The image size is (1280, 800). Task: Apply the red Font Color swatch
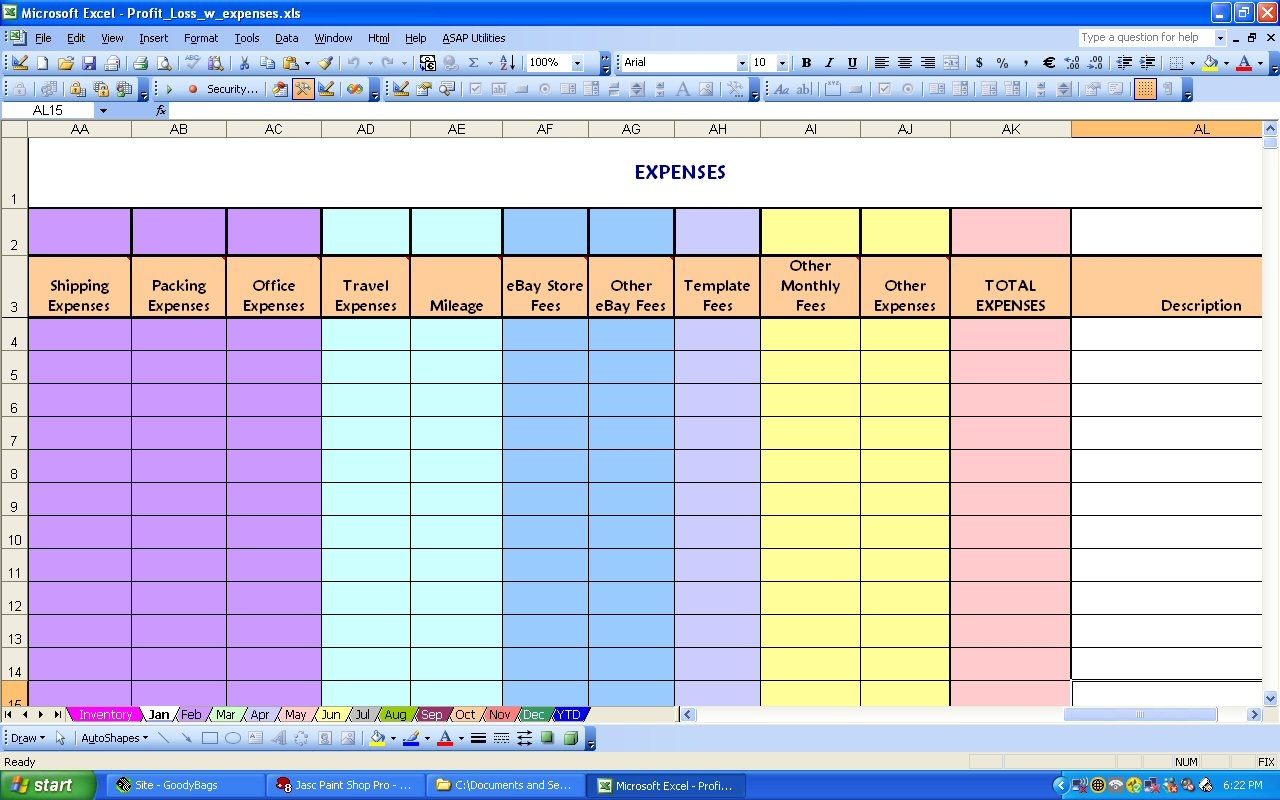point(1243,62)
